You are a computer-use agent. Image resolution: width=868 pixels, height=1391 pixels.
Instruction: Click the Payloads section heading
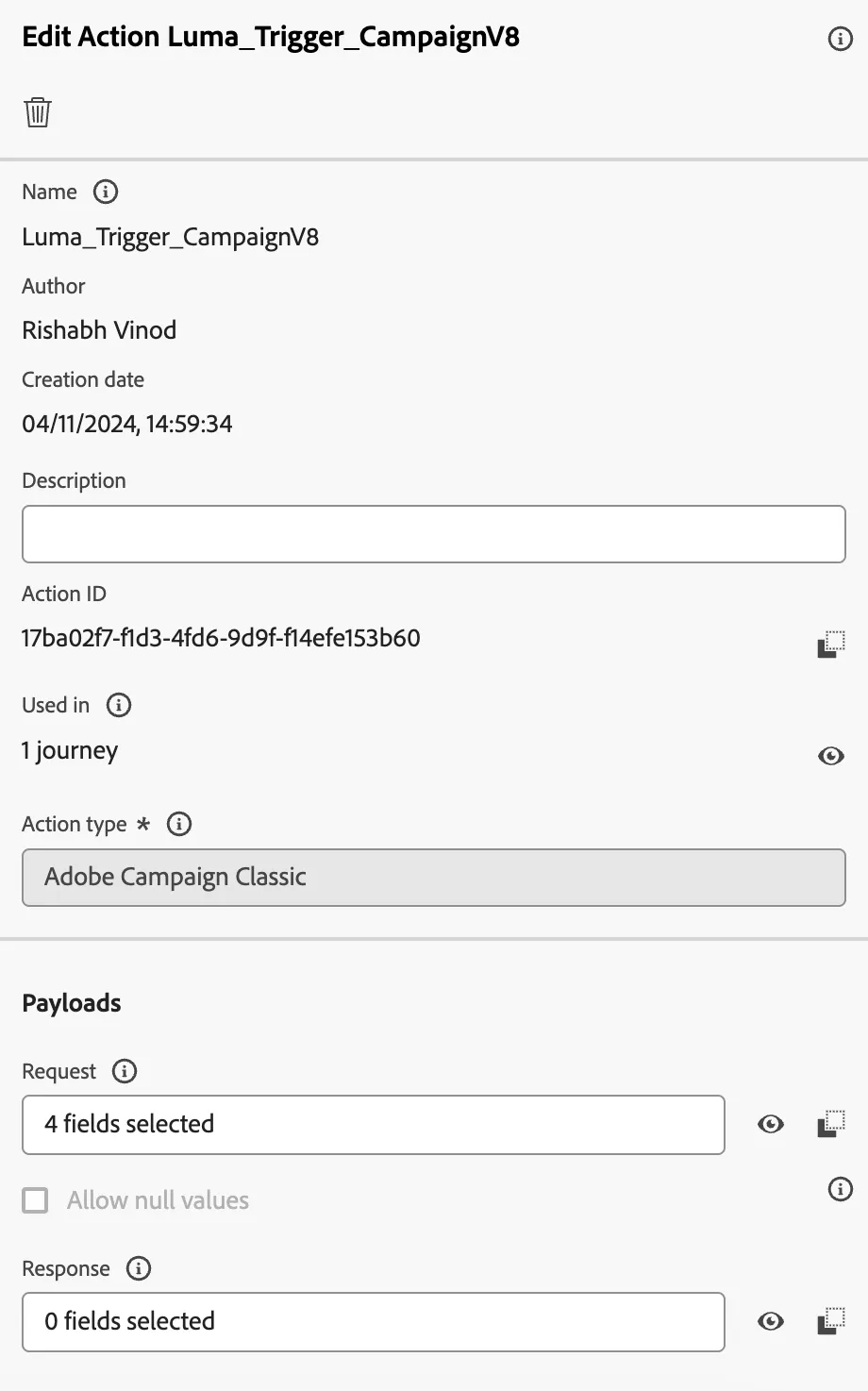tap(72, 1003)
